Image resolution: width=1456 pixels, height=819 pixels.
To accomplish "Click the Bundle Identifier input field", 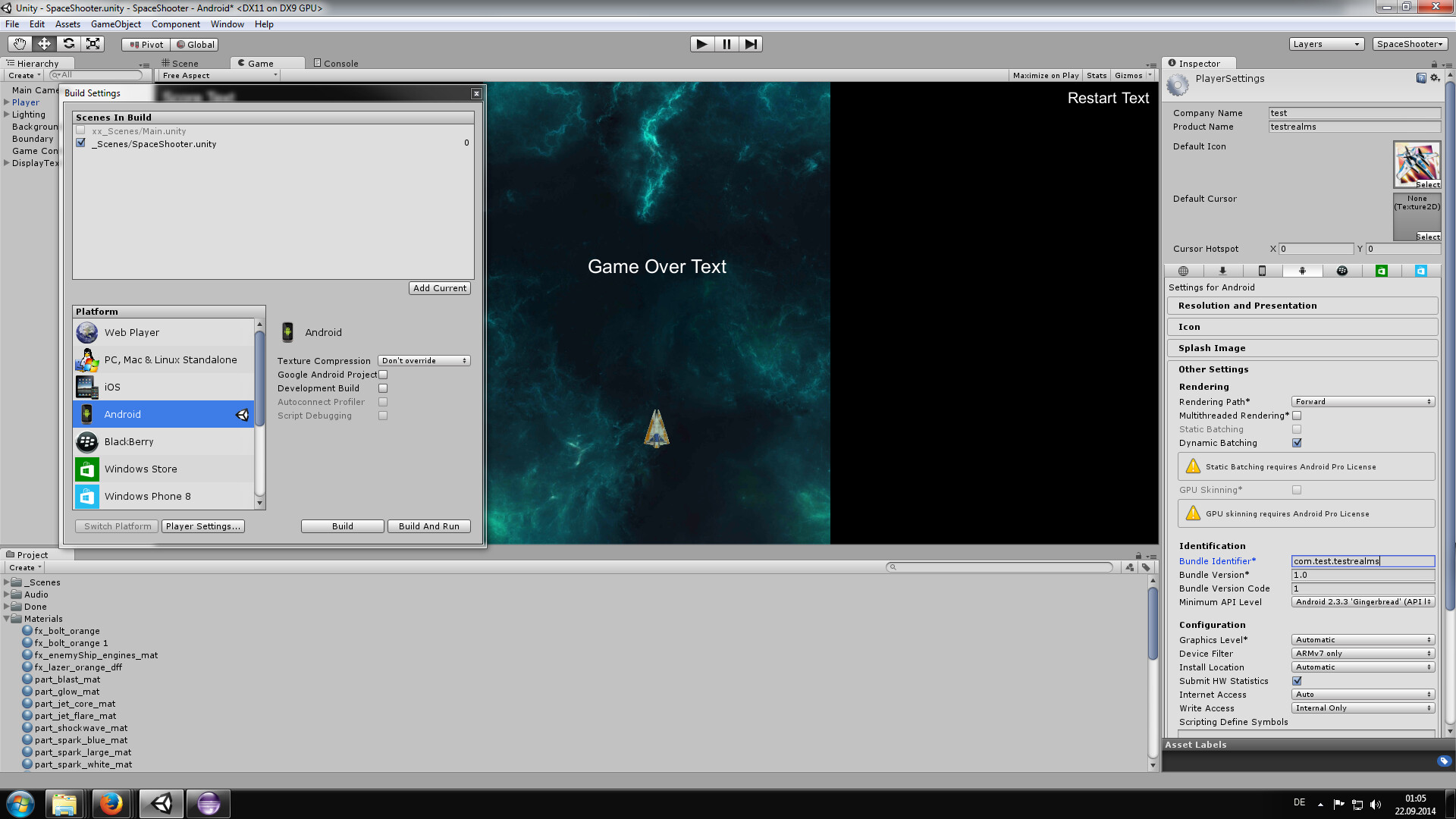I will coord(1363,561).
